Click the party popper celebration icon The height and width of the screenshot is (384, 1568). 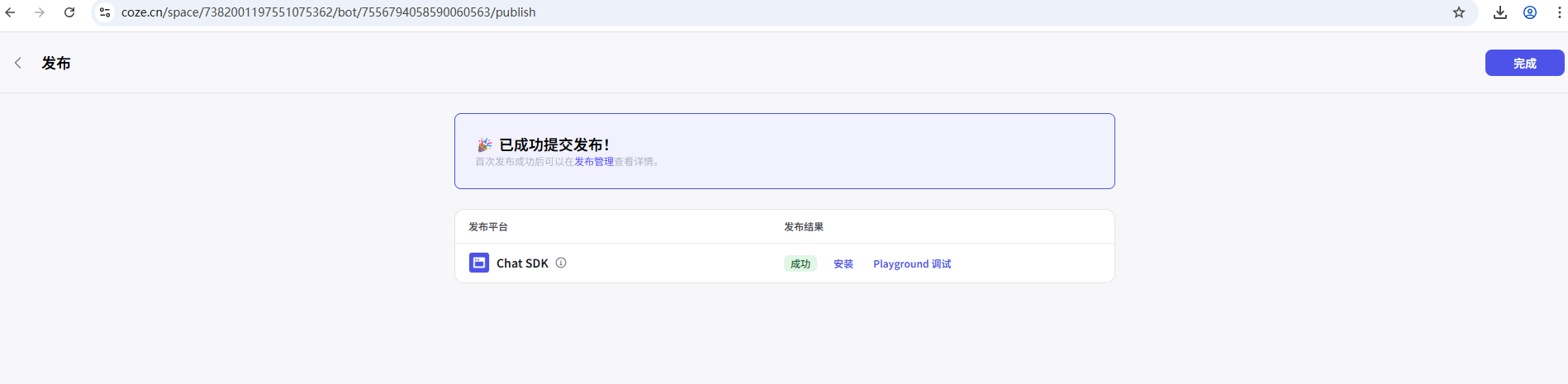(485, 145)
